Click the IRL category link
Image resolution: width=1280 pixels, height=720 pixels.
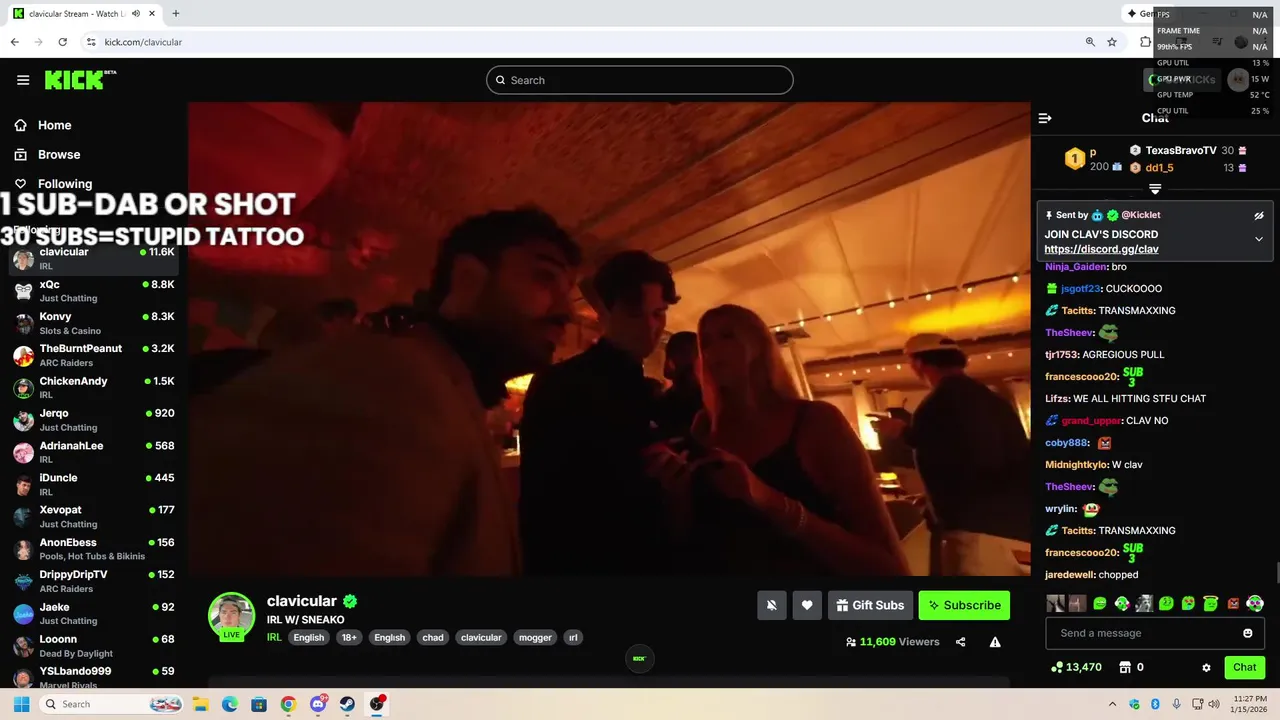click(x=274, y=637)
